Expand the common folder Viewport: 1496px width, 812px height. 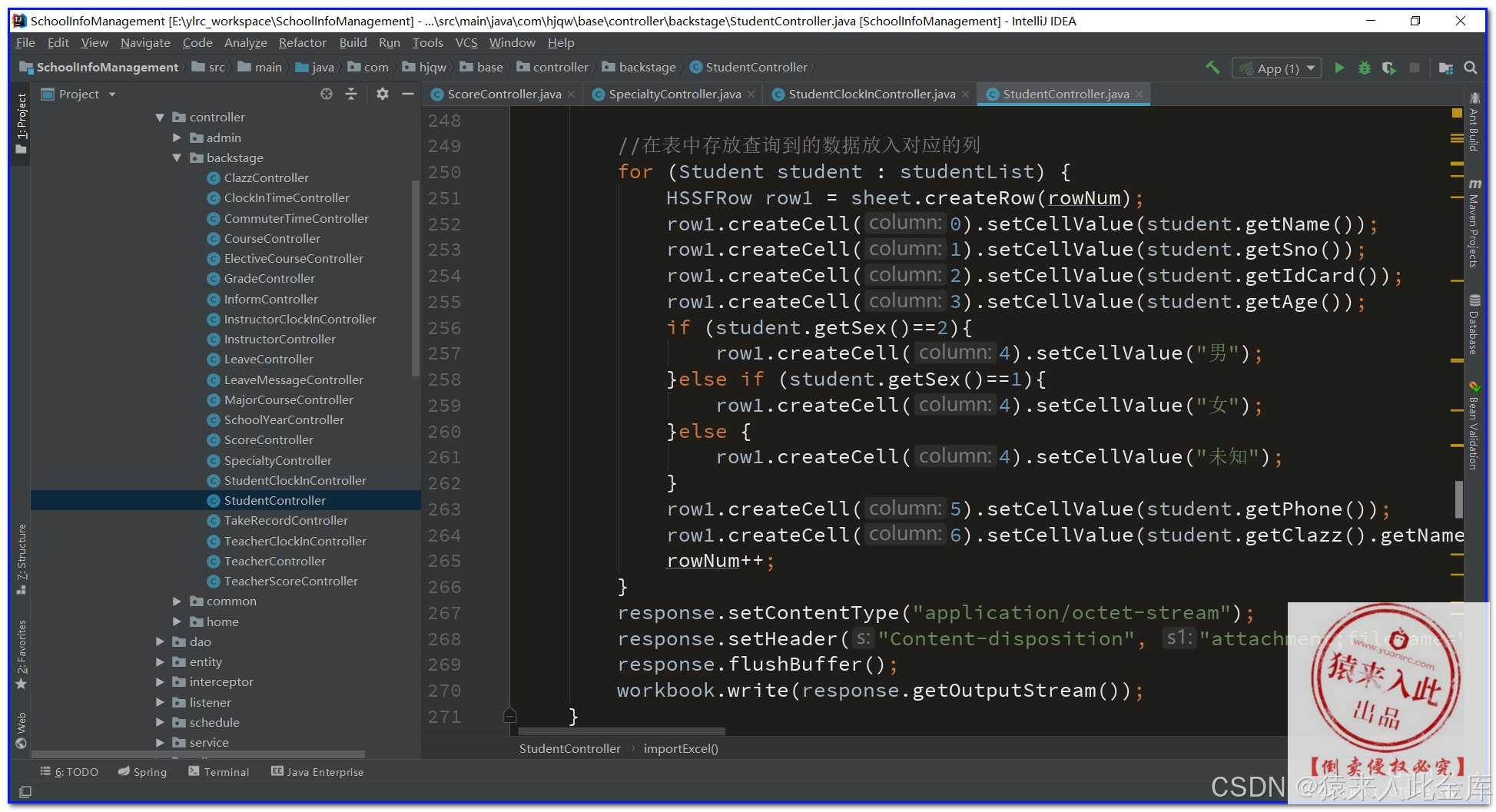click(177, 601)
